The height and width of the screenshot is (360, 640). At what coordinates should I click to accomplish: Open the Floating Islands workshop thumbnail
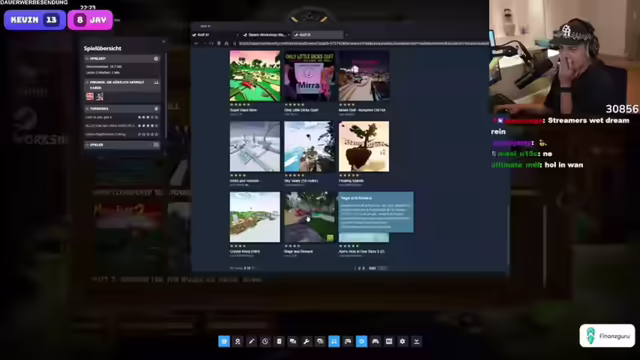[364, 147]
